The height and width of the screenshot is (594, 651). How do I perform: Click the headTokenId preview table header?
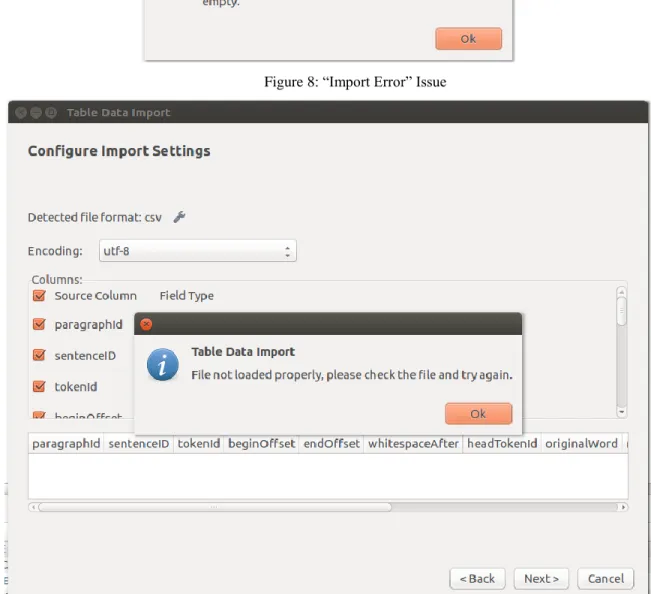click(x=502, y=443)
